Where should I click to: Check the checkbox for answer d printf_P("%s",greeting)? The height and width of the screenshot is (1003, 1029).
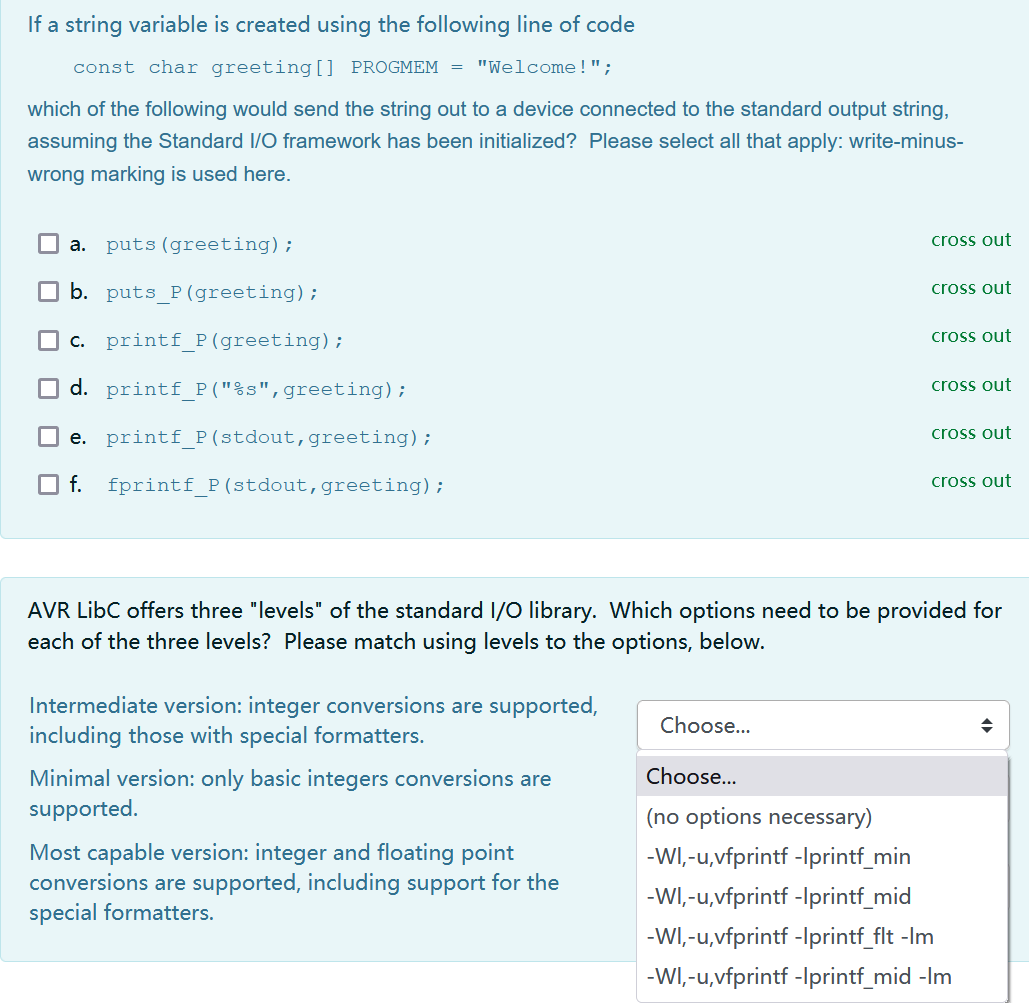point(47,388)
